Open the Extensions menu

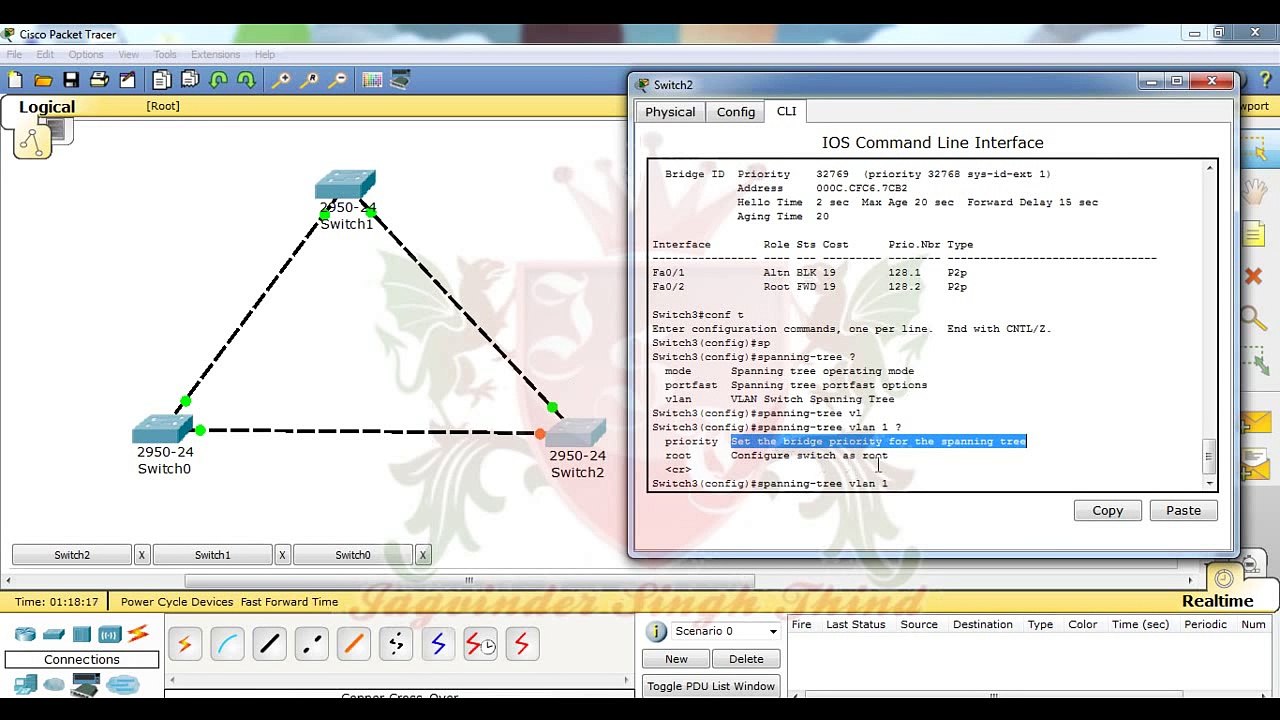pyautogui.click(x=215, y=54)
